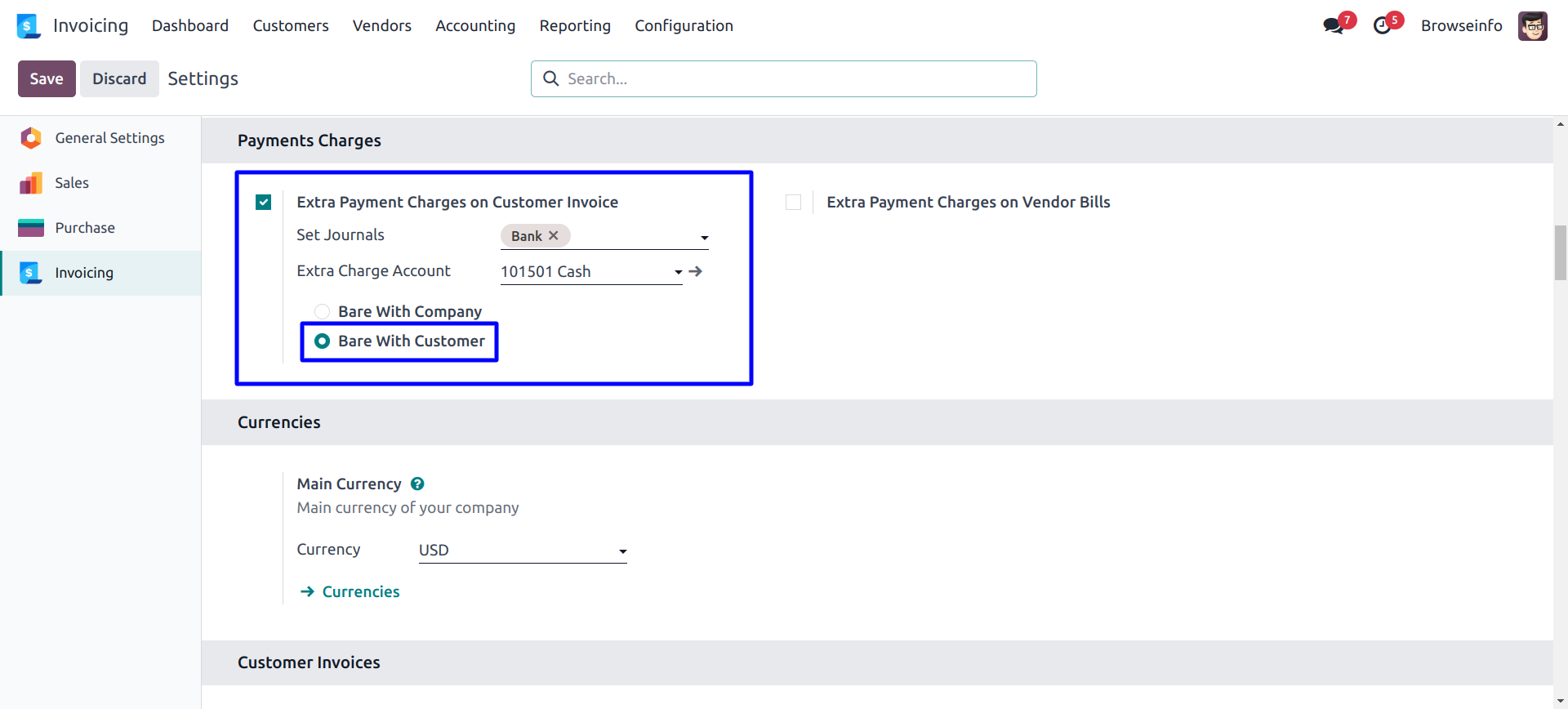1568x709 pixels.
Task: Remove the Bank journal tag
Action: pos(554,235)
